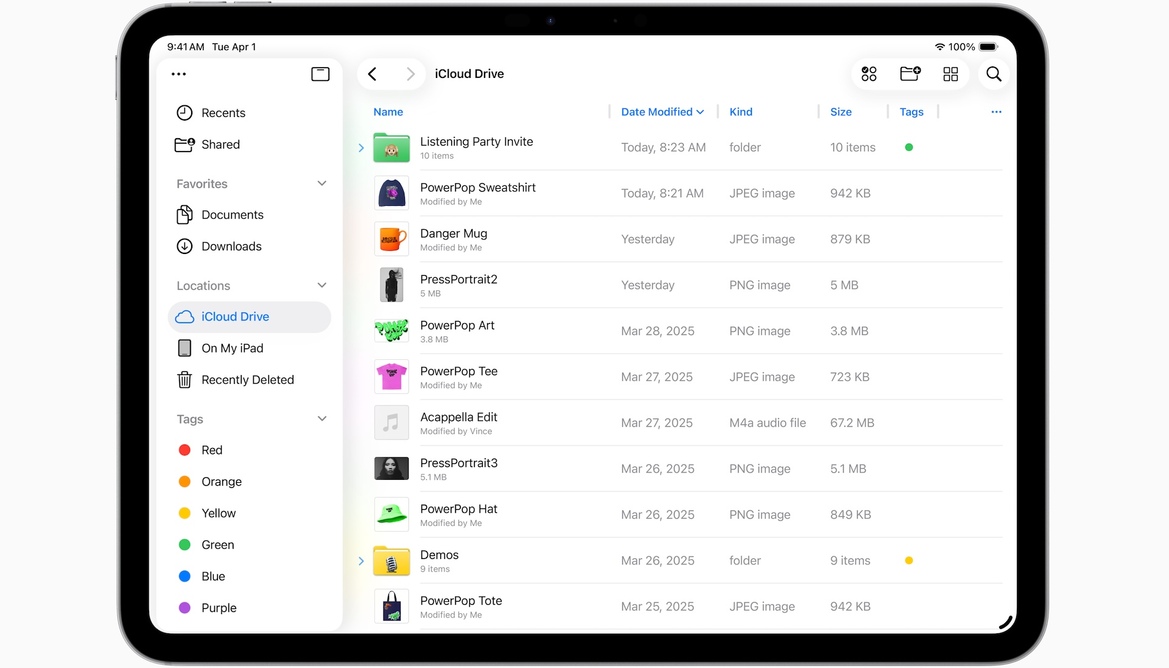Image resolution: width=1169 pixels, height=668 pixels.
Task: Click the iCloud Drive cloud icon
Action: [x=184, y=317]
